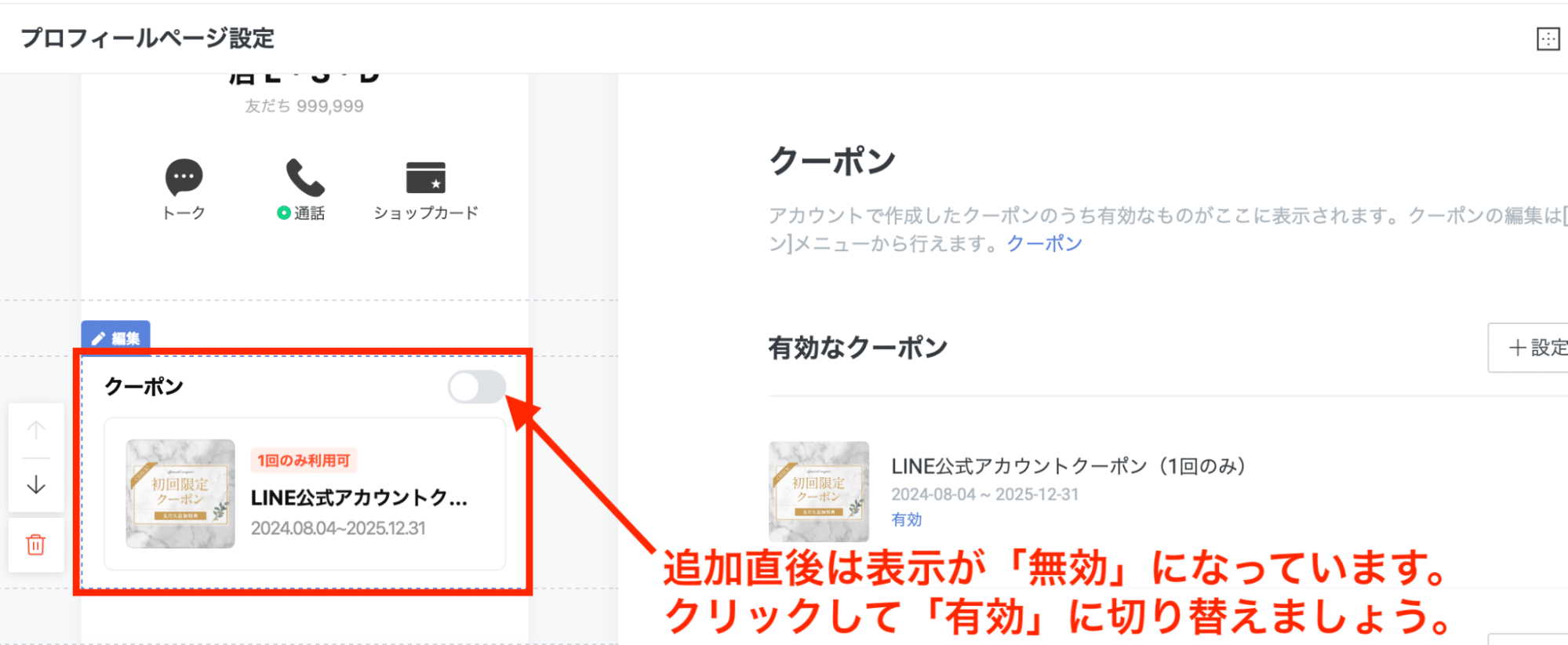Click the blue 有効 status label

pyautogui.click(x=907, y=519)
